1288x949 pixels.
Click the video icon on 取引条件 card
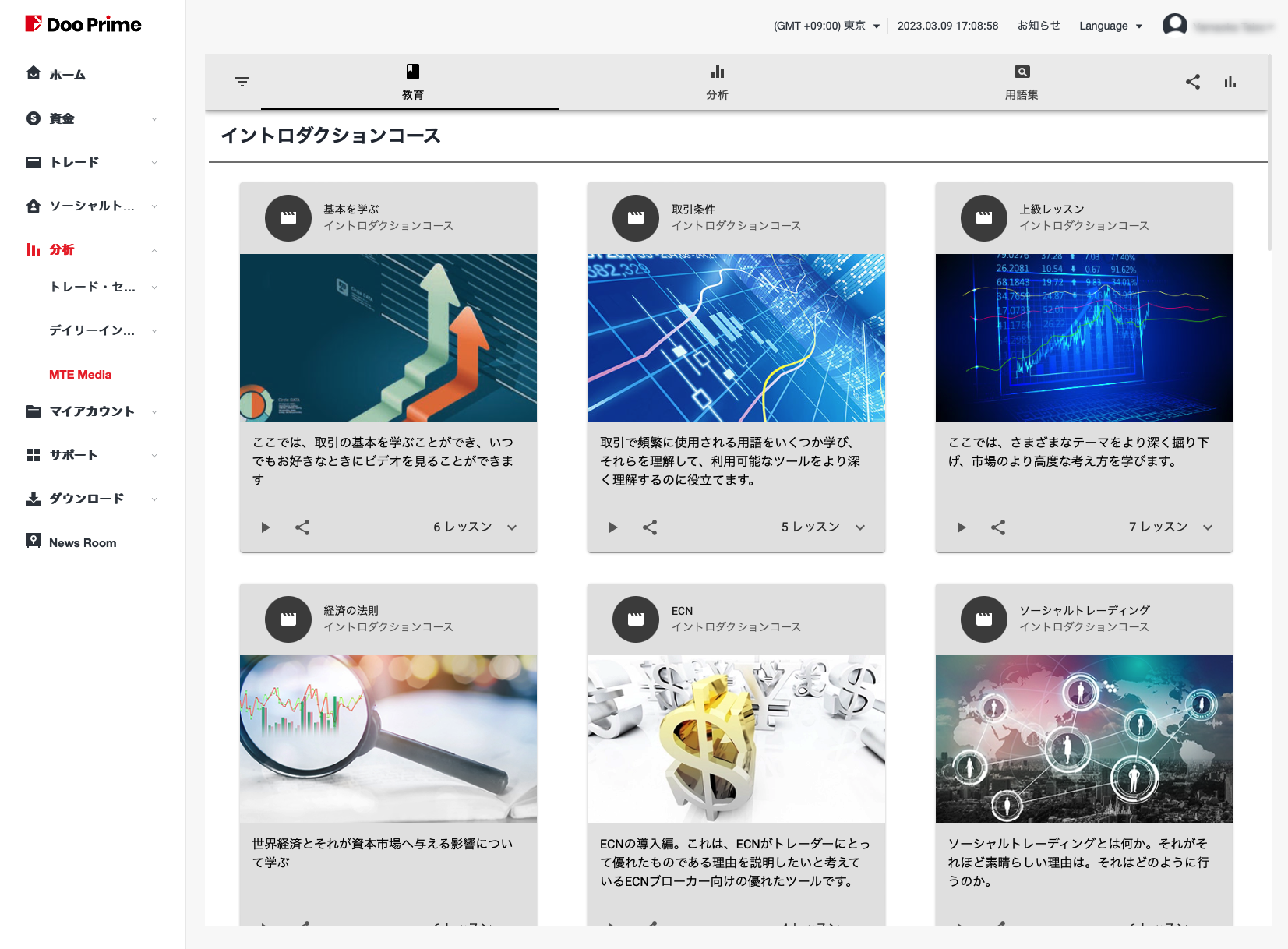[x=636, y=218]
